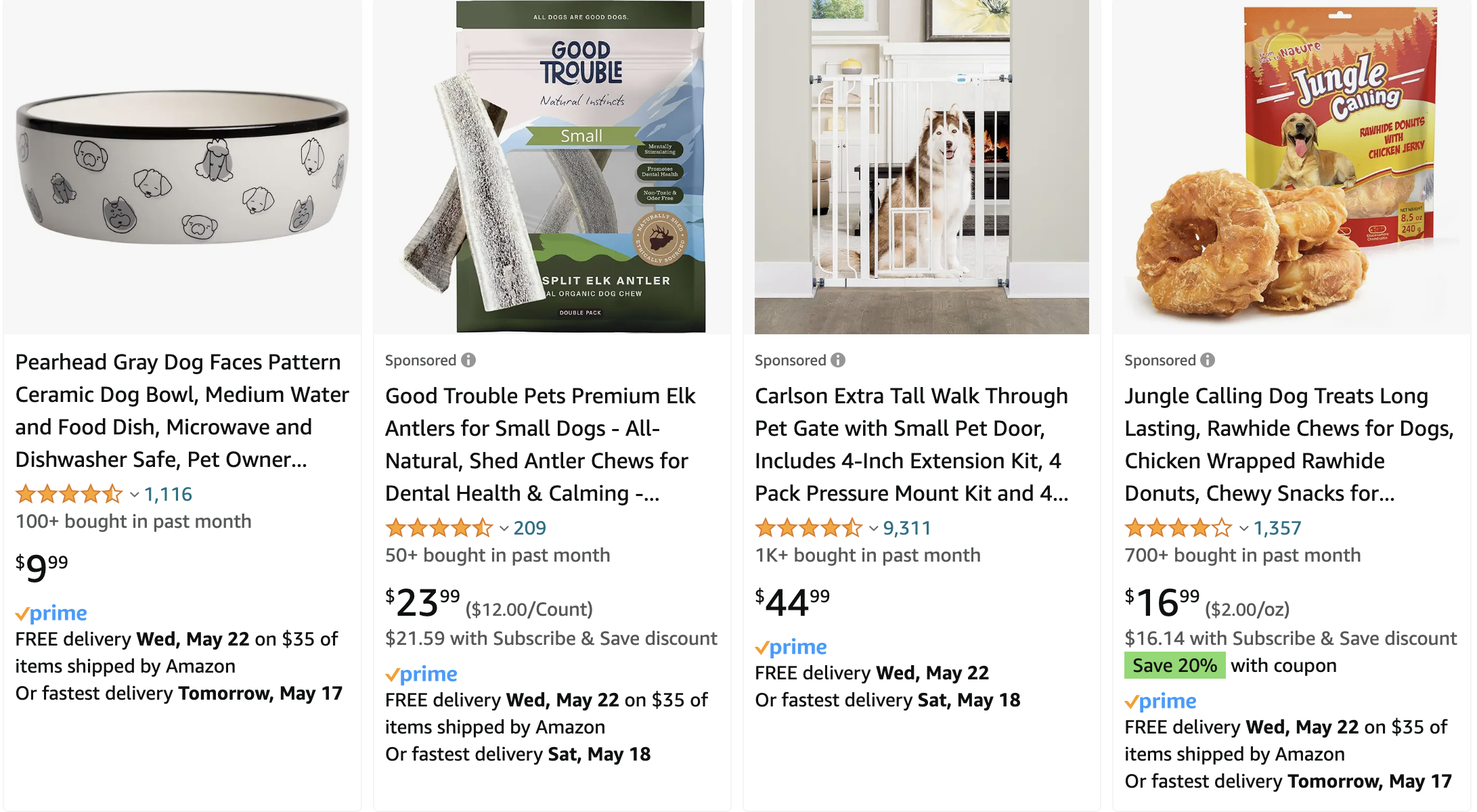Select the star rating of Pearhead dog bowl
The image size is (1477, 812).
(x=68, y=494)
